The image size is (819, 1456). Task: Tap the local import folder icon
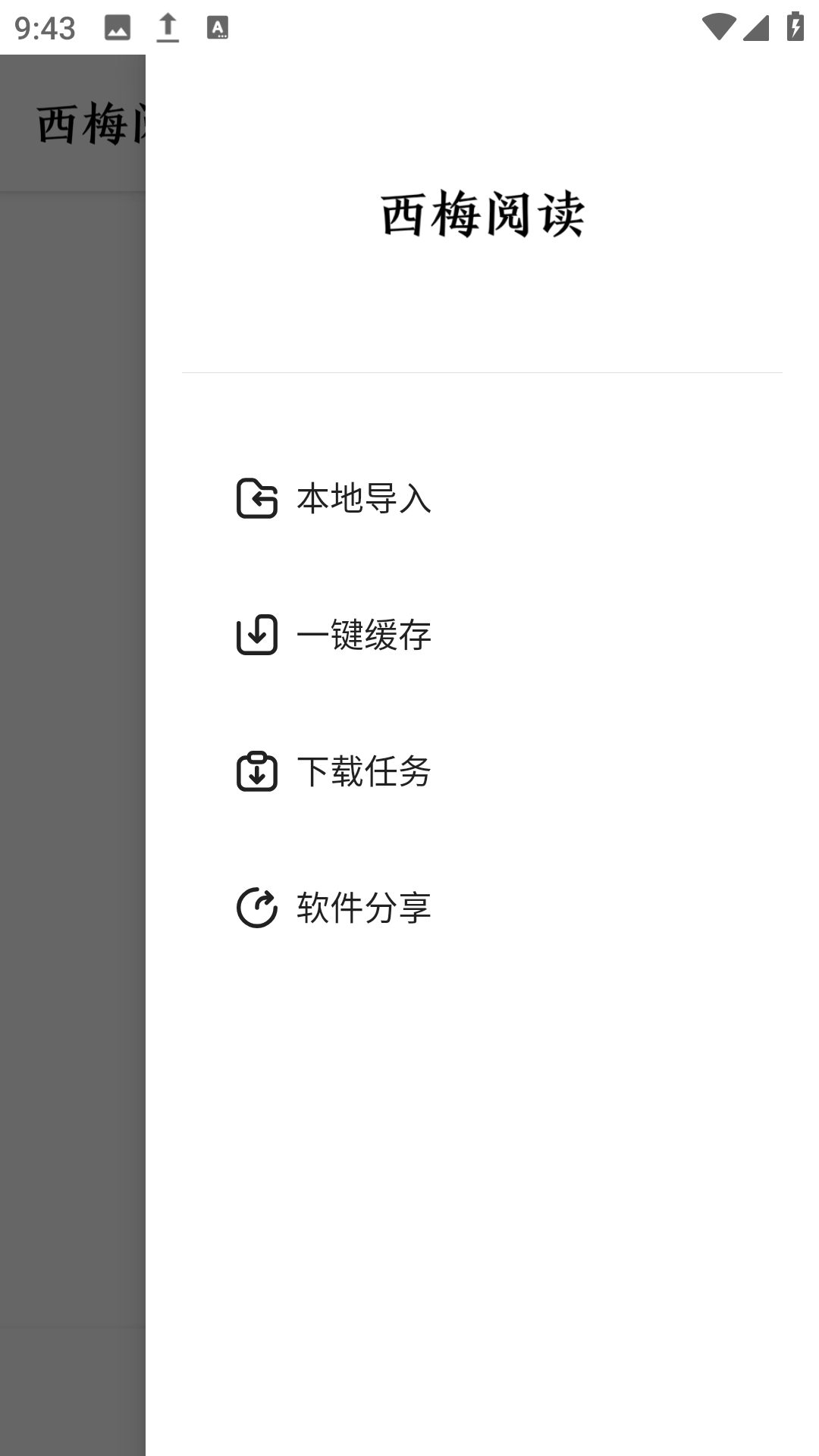[257, 498]
